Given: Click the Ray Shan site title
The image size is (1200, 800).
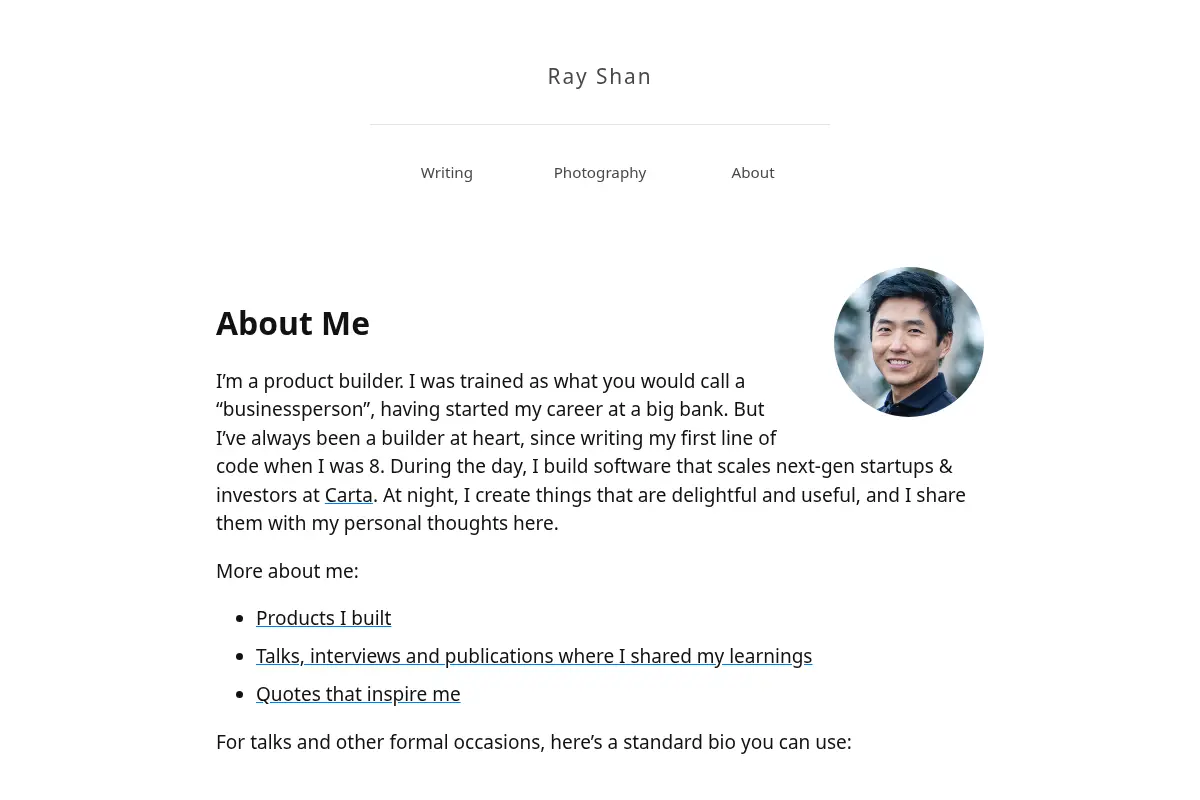Looking at the screenshot, I should coord(599,76).
